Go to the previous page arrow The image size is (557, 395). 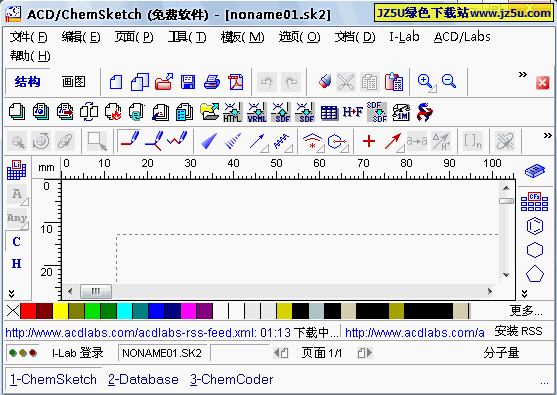(x=281, y=353)
